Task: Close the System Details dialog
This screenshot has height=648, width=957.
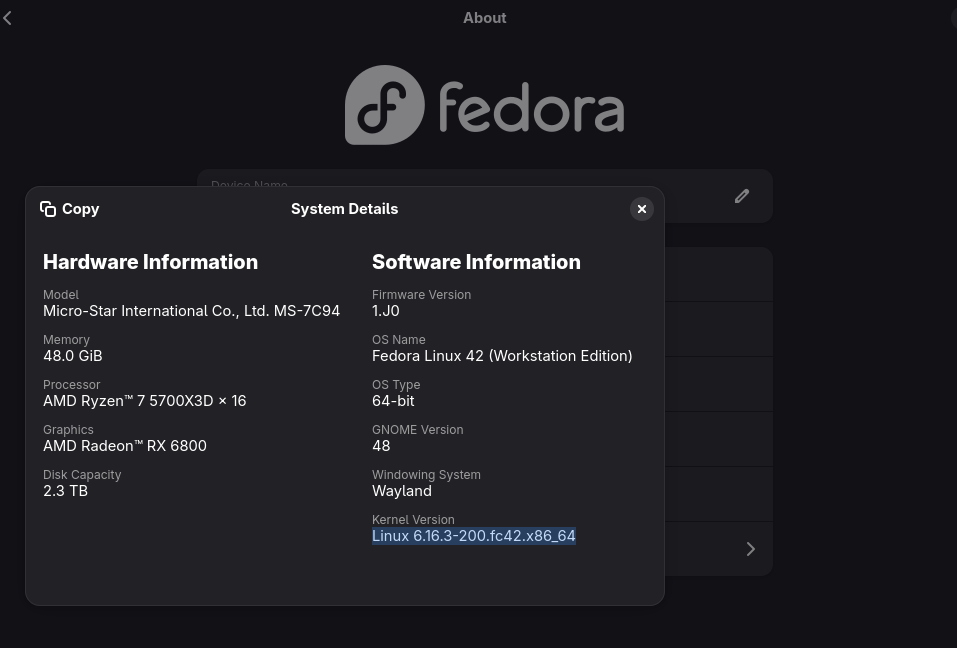Action: pos(642,209)
